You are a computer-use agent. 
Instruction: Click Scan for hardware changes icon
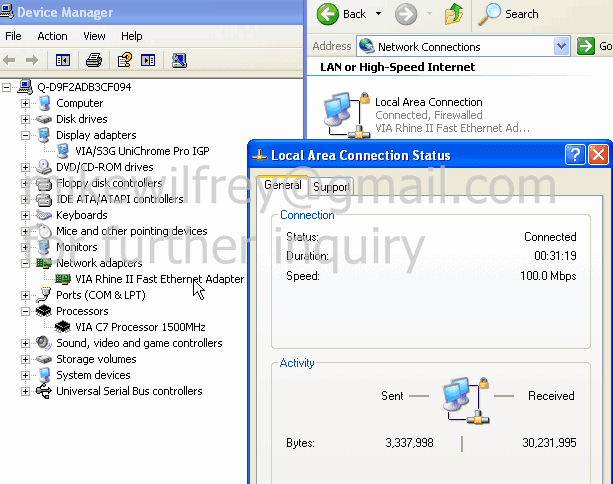tap(179, 60)
